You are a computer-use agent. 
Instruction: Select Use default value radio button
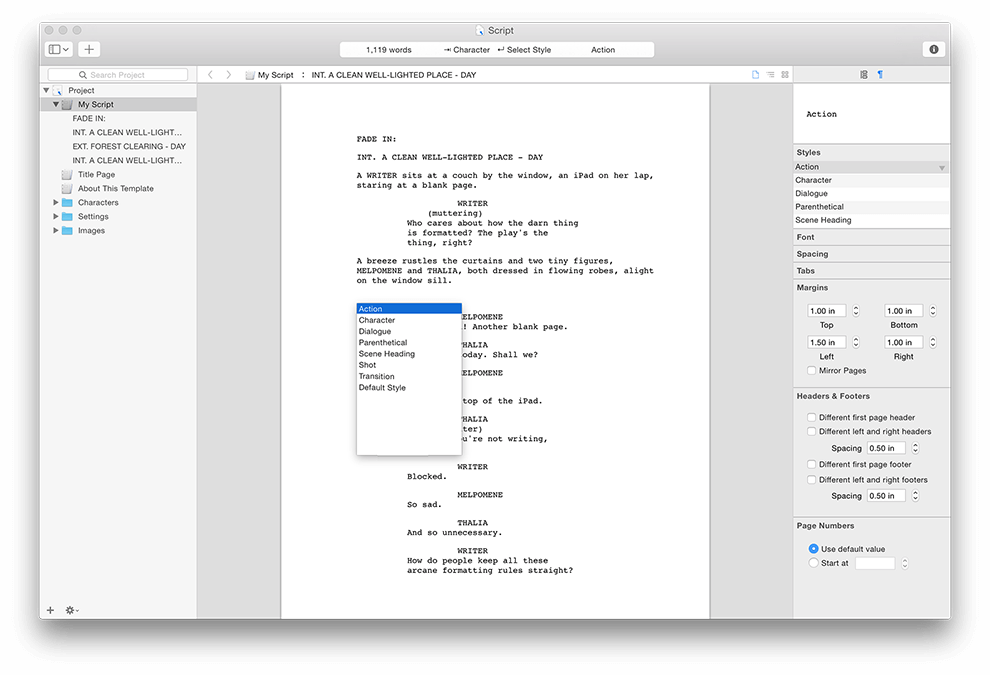tap(813, 549)
